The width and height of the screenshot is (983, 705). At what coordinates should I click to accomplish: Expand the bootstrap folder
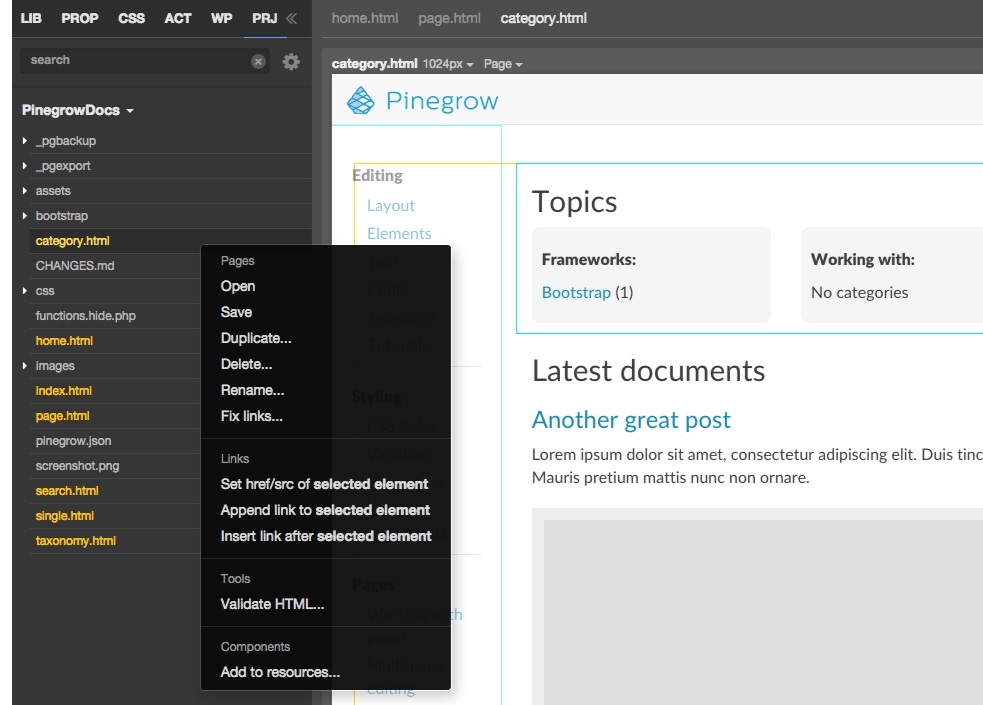pos(24,216)
